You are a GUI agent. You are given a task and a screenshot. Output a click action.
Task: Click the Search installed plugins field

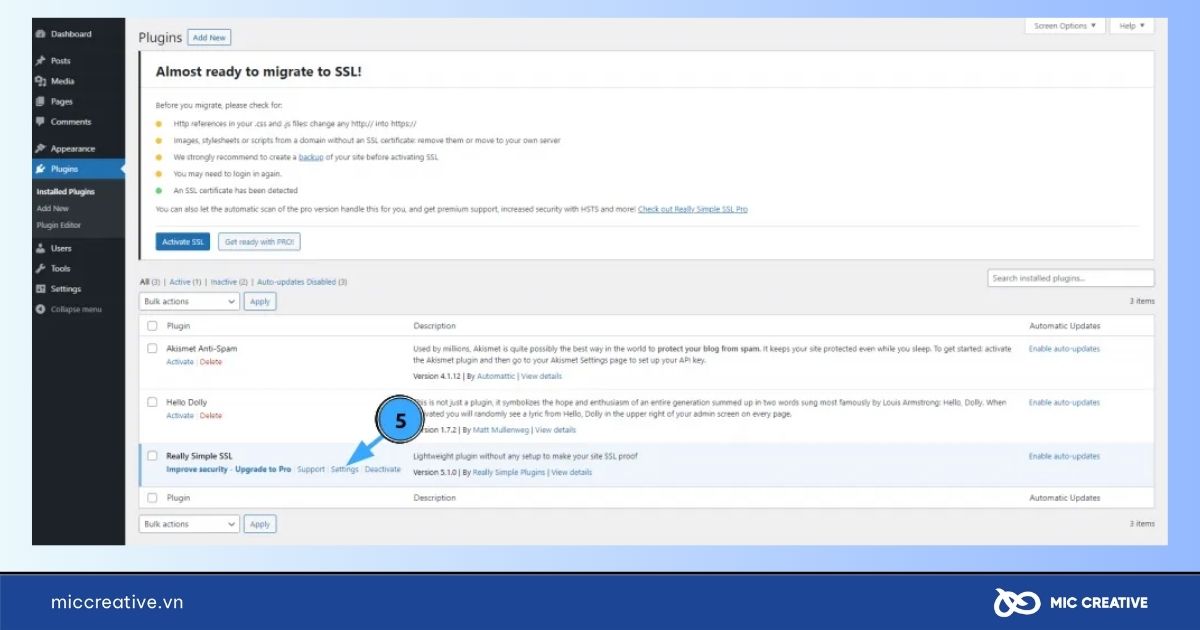[1070, 278]
